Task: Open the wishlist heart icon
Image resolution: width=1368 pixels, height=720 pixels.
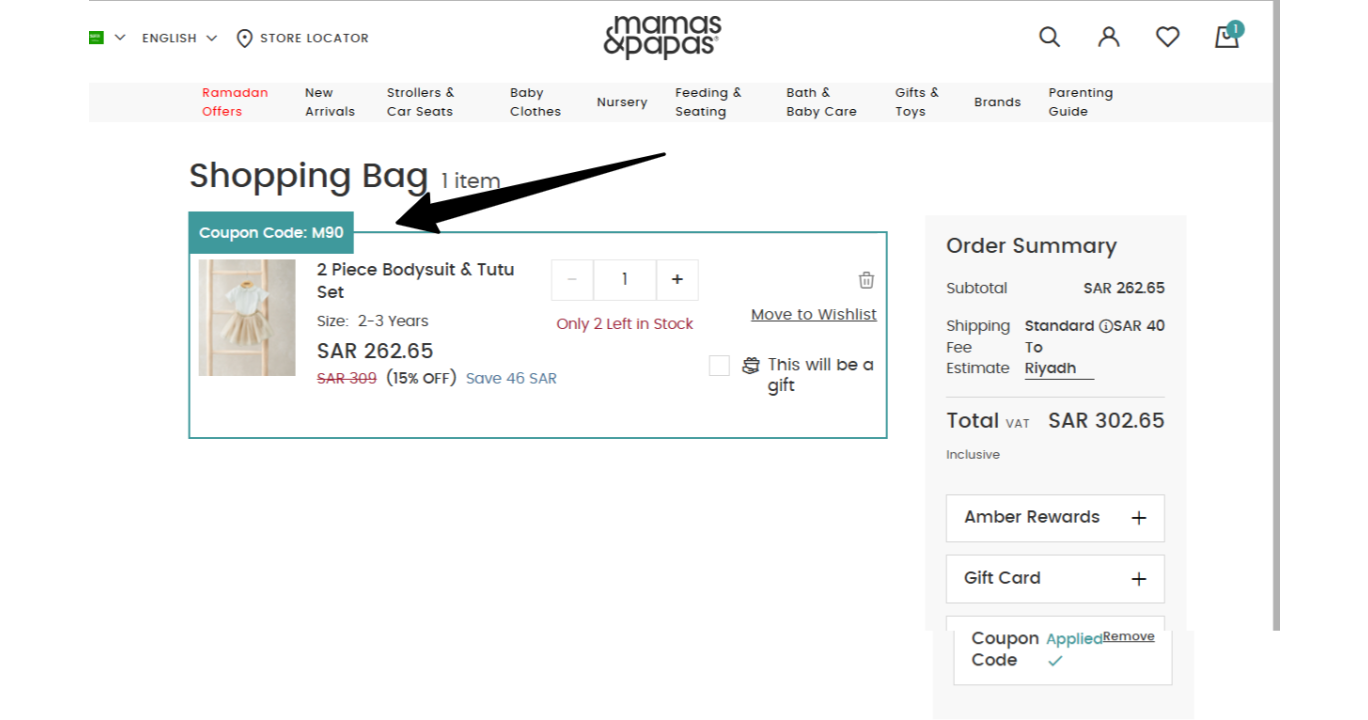Action: point(1168,37)
